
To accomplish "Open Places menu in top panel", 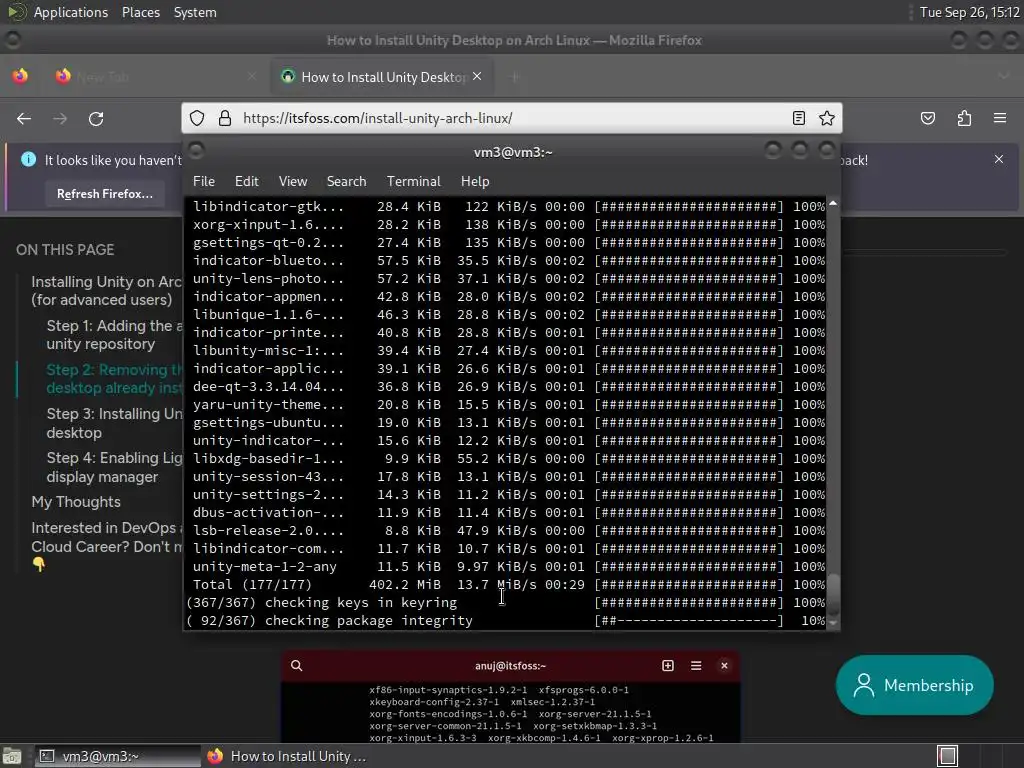I will click(x=140, y=12).
